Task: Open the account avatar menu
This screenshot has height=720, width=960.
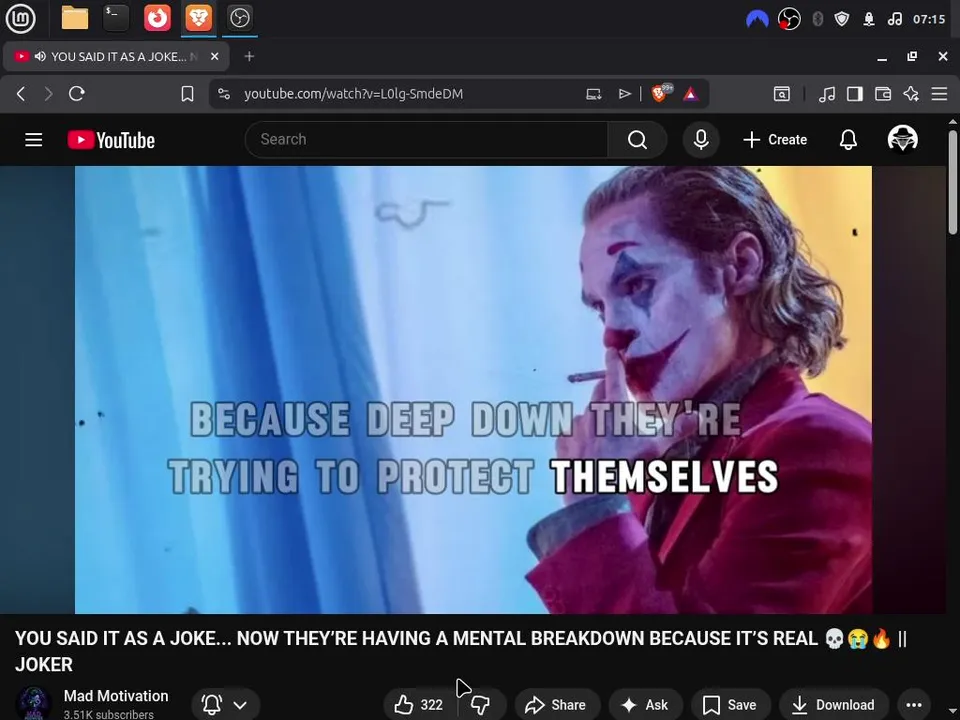Action: coord(902,139)
